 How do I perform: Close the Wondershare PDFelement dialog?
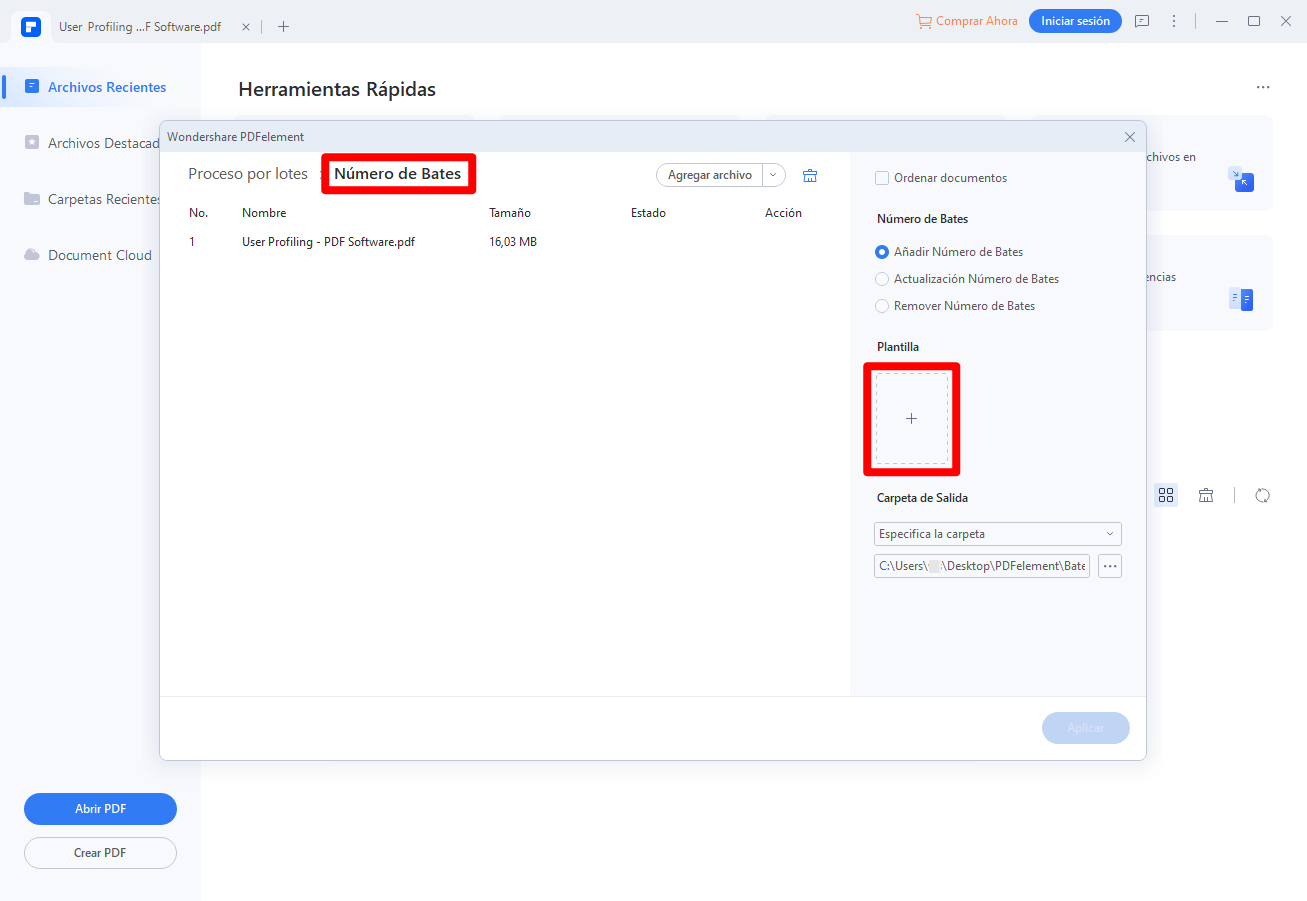point(1130,137)
